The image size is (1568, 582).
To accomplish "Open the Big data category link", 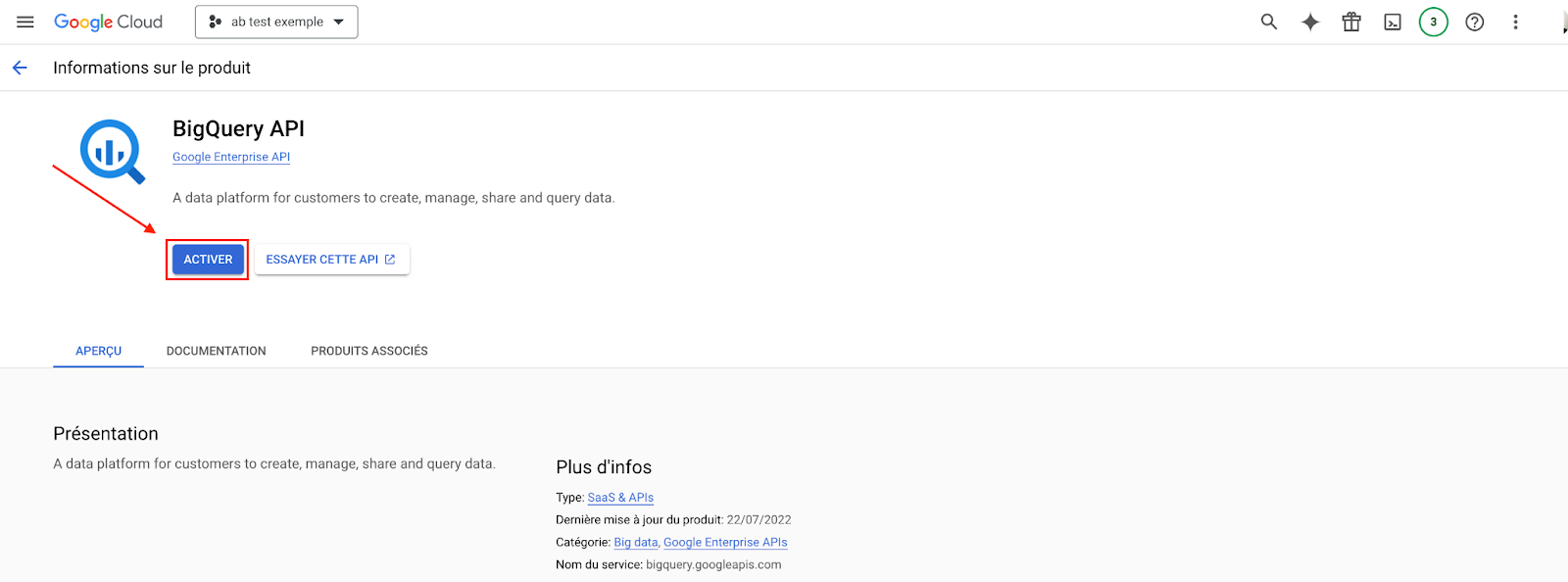I will pyautogui.click(x=636, y=542).
